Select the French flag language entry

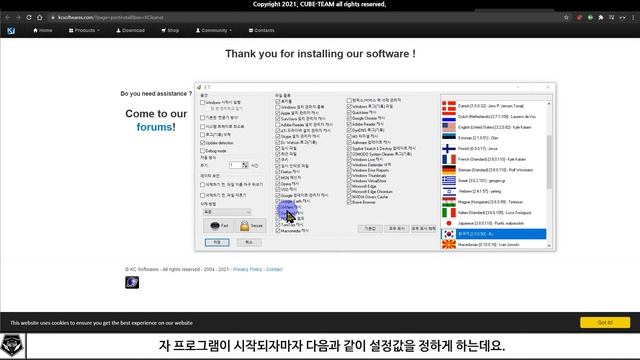click(x=494, y=159)
